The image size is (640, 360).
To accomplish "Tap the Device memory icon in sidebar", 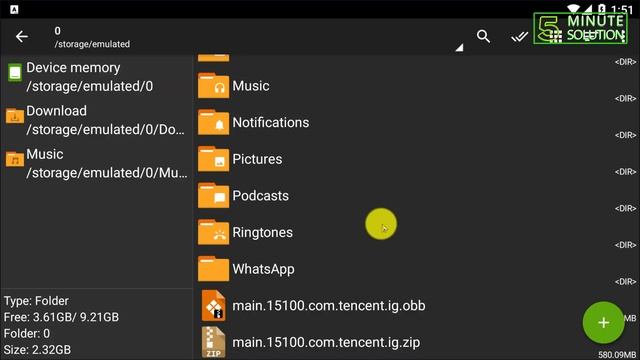I will (15, 73).
